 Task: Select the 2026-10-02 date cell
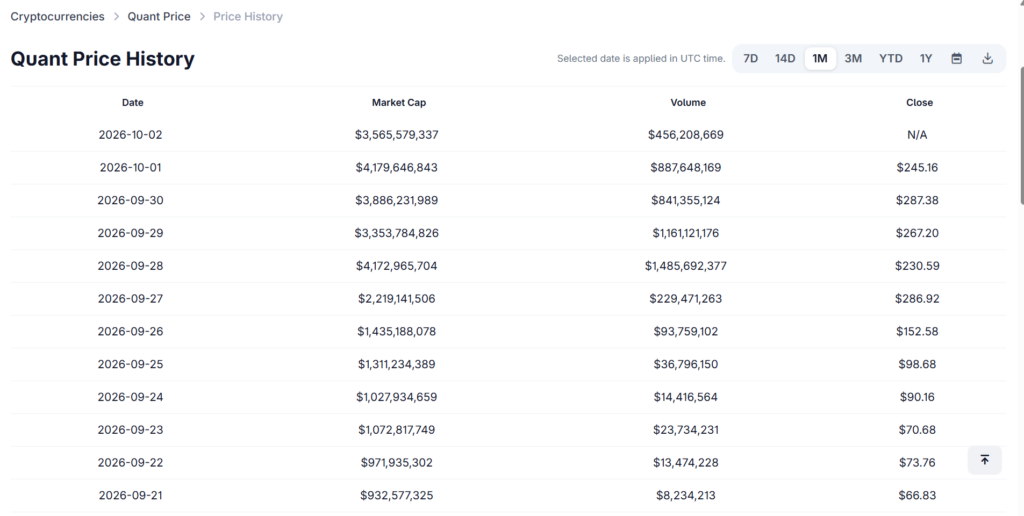tap(130, 135)
